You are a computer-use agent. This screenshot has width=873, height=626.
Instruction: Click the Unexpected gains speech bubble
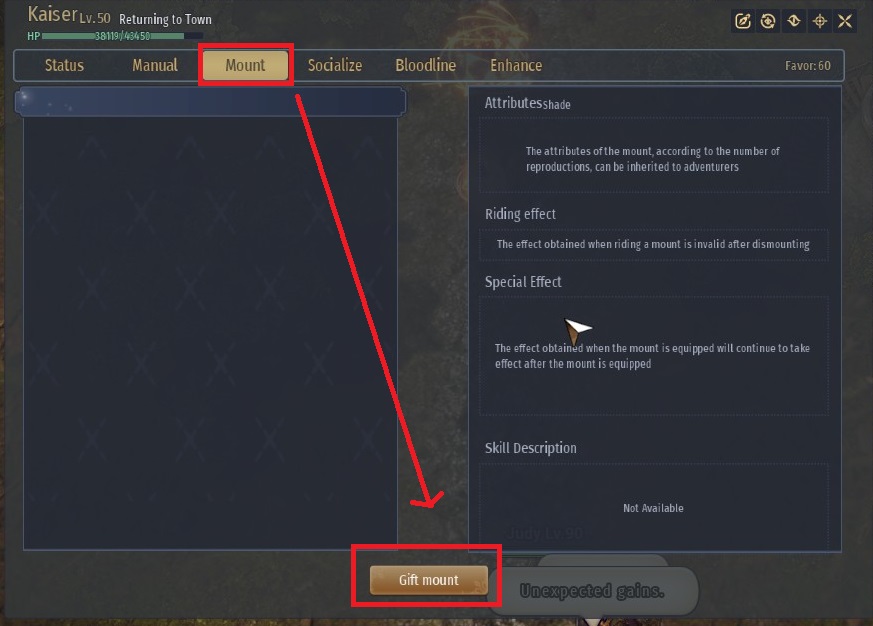point(592,590)
